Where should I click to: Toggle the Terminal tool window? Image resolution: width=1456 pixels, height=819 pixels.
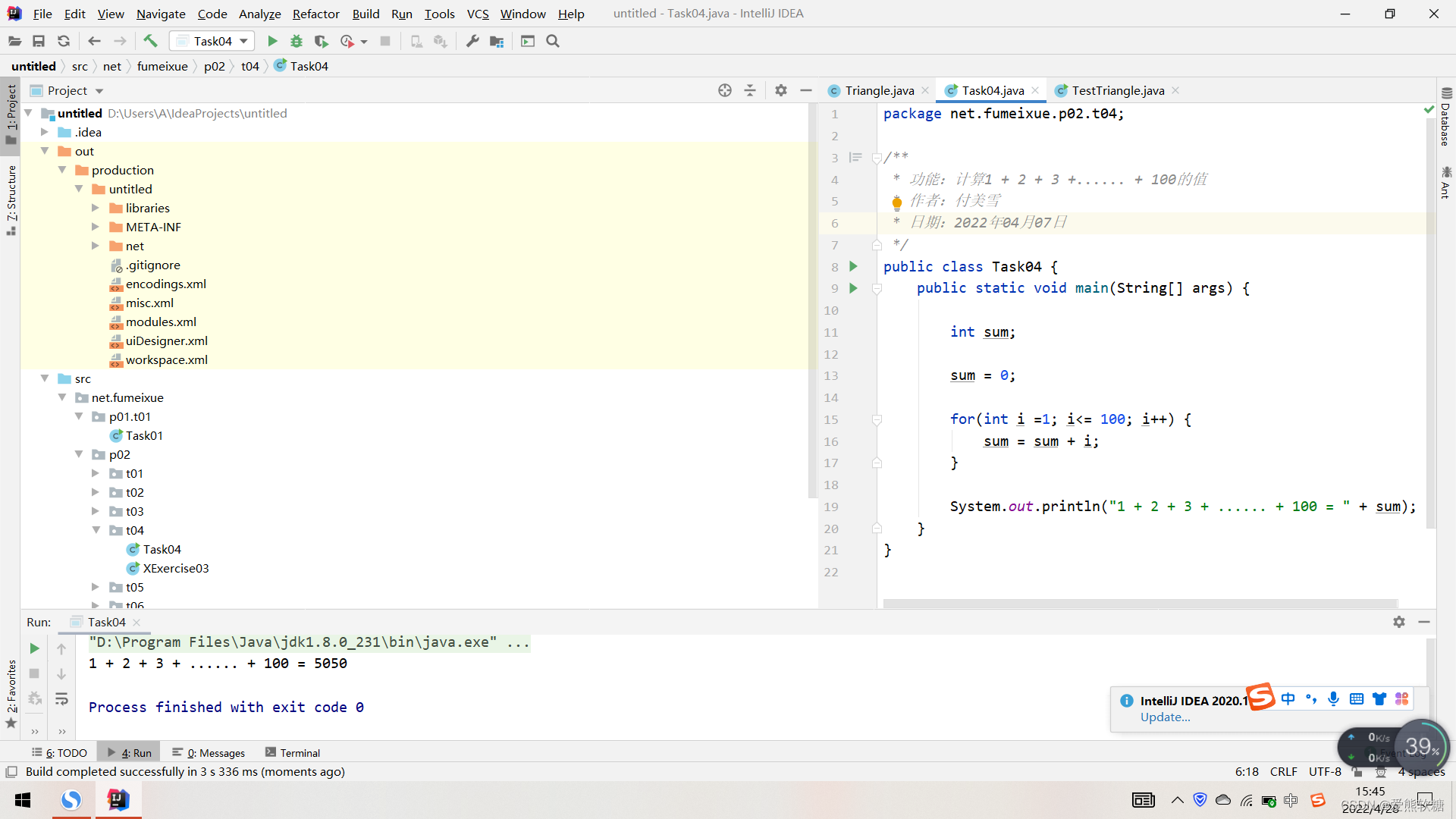point(293,752)
